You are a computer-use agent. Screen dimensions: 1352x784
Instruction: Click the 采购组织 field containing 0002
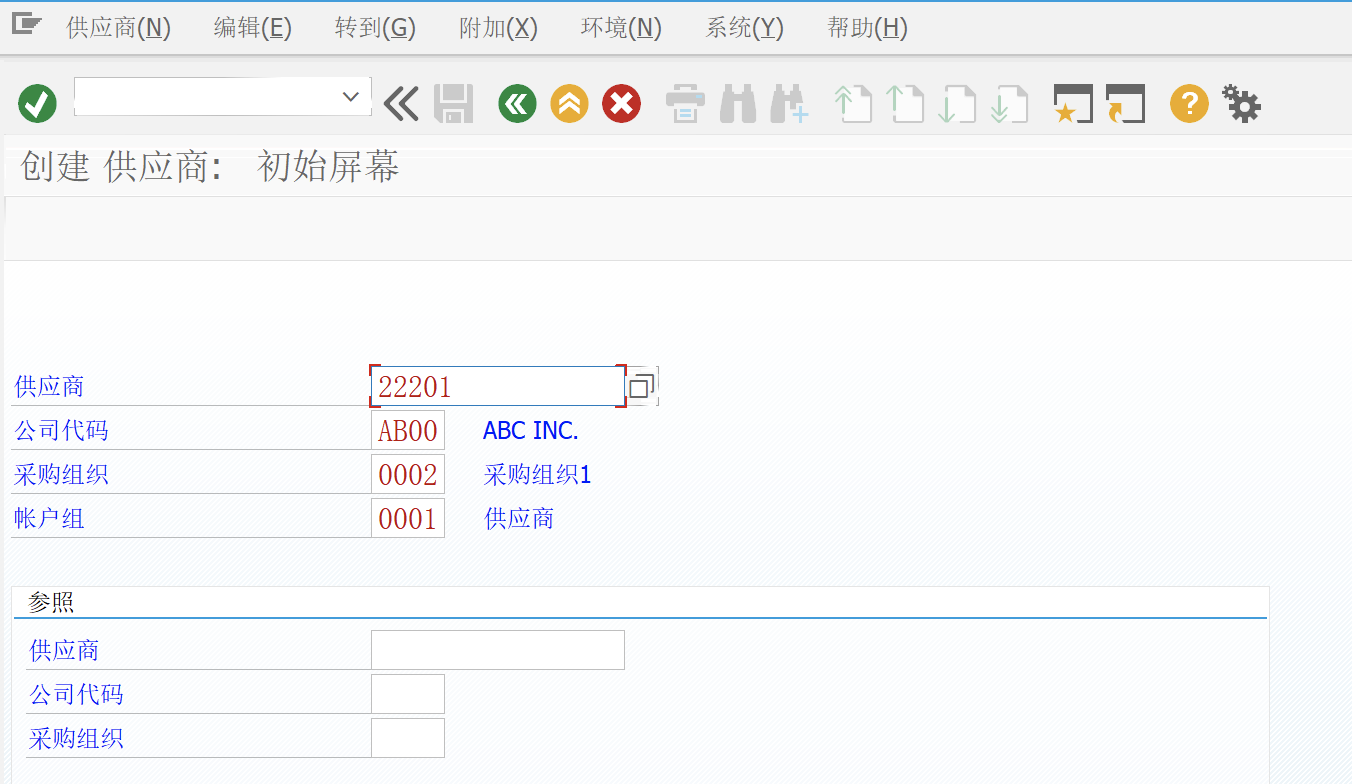click(x=408, y=475)
